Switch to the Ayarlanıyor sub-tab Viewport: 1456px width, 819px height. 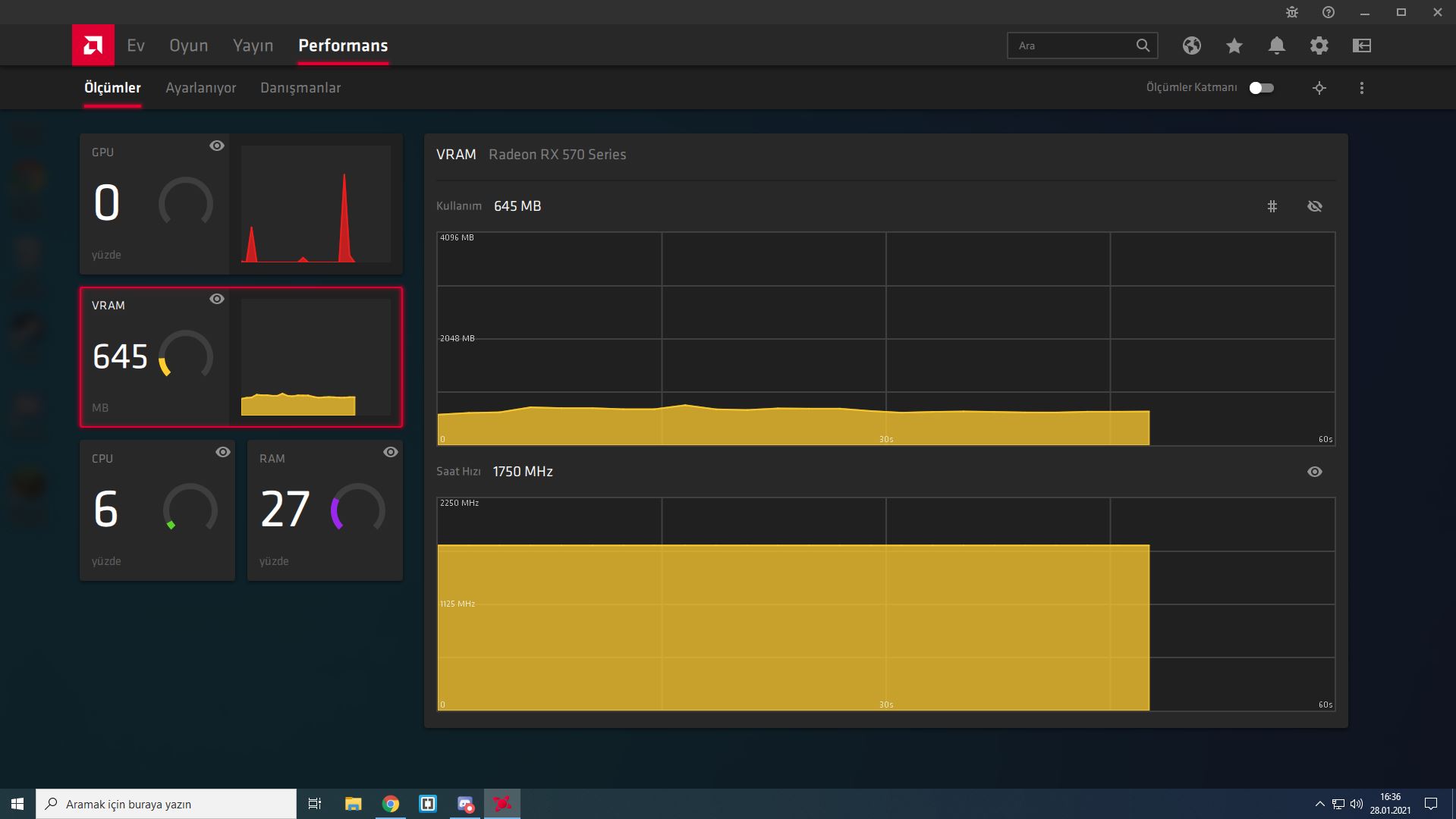point(201,88)
